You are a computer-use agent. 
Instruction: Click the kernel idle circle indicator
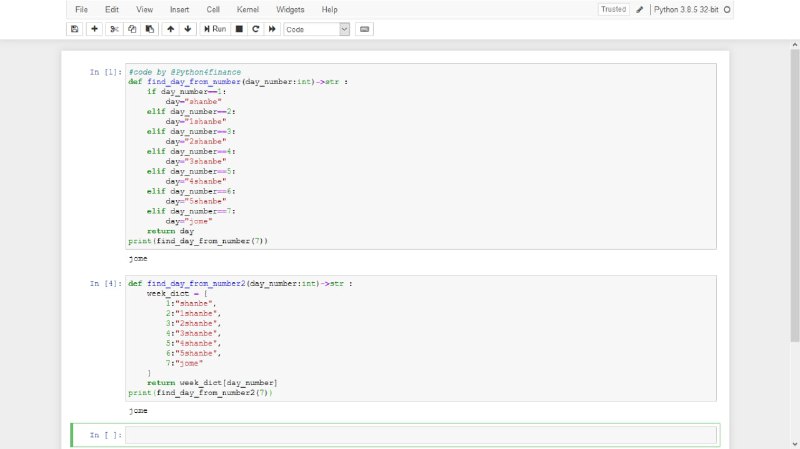[727, 10]
